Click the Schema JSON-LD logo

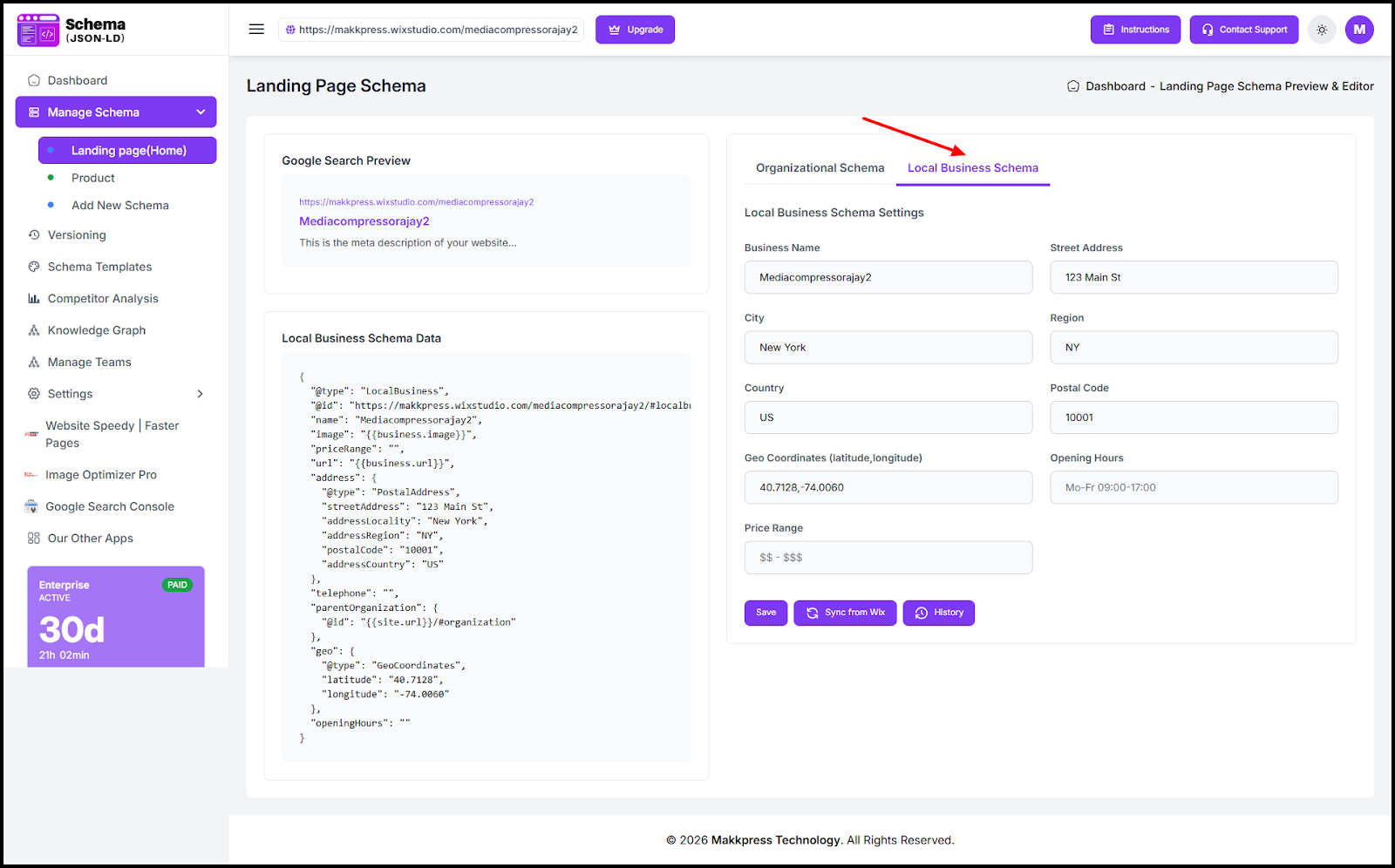pyautogui.click(x=71, y=30)
